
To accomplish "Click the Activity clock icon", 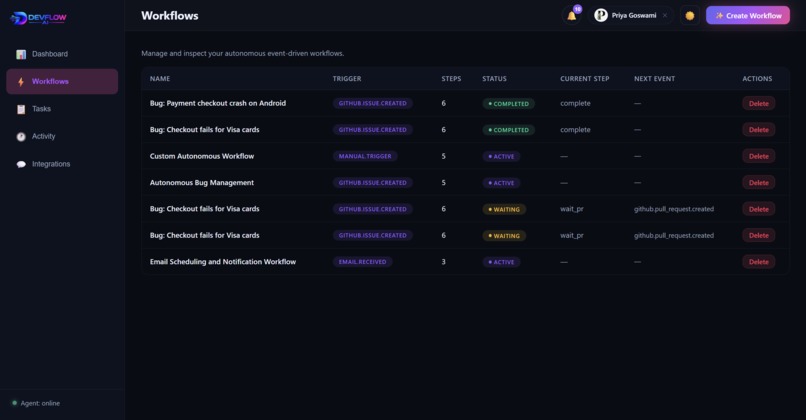I will [21, 136].
